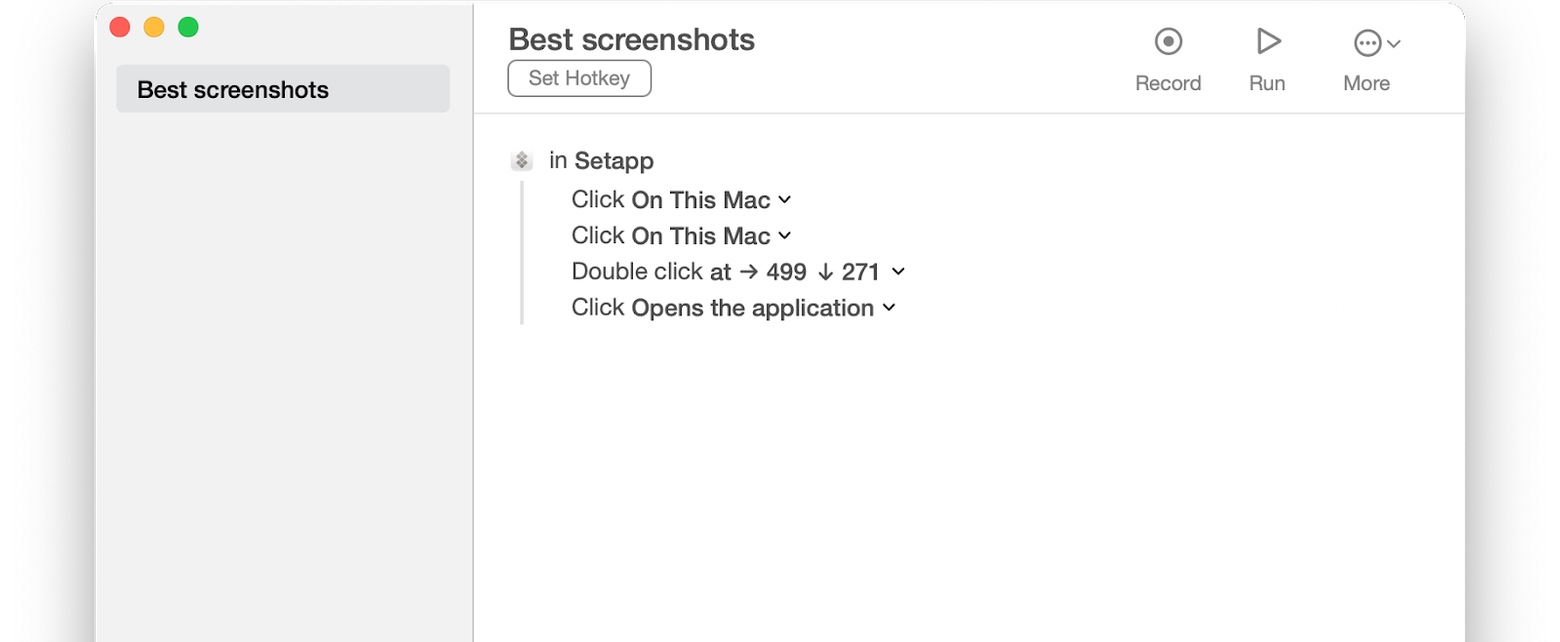Select Best screenshots in the sidebar
The width and height of the screenshot is (1560, 642).
[283, 89]
